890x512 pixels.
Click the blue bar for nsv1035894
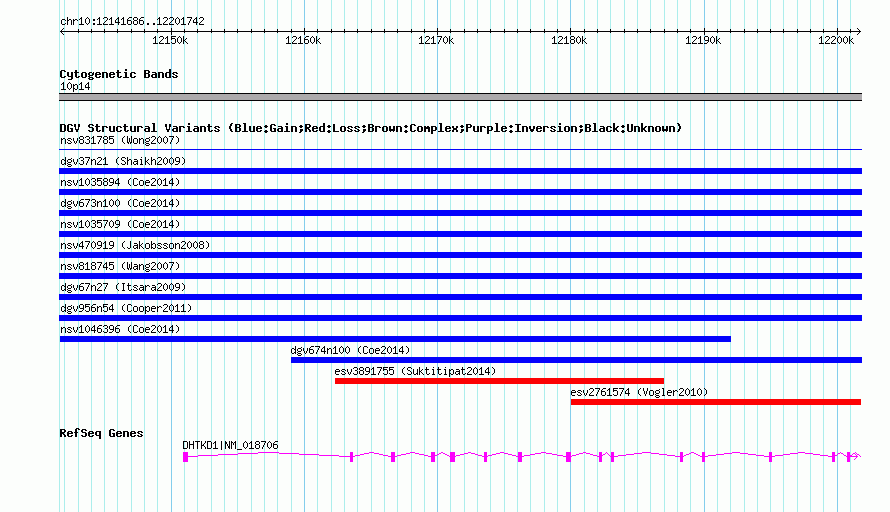(460, 192)
